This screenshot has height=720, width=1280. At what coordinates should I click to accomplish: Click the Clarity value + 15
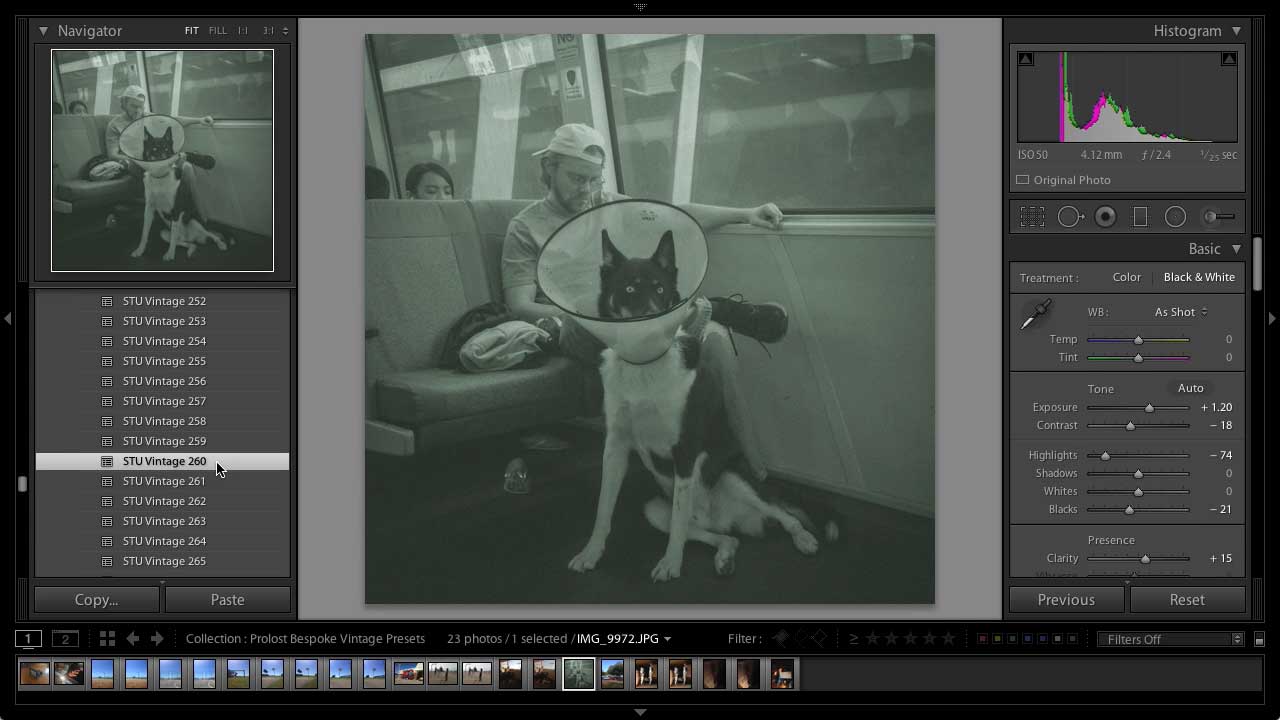click(1220, 559)
